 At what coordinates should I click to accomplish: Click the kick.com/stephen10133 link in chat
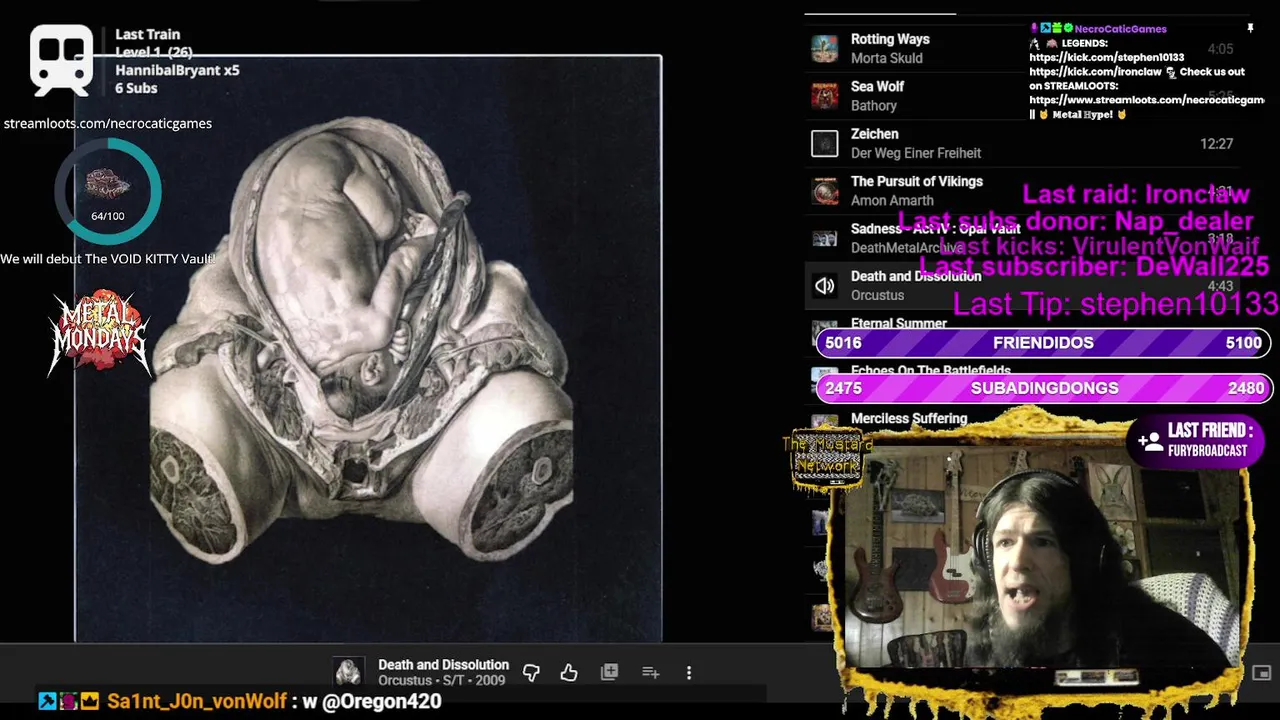coord(1107,58)
